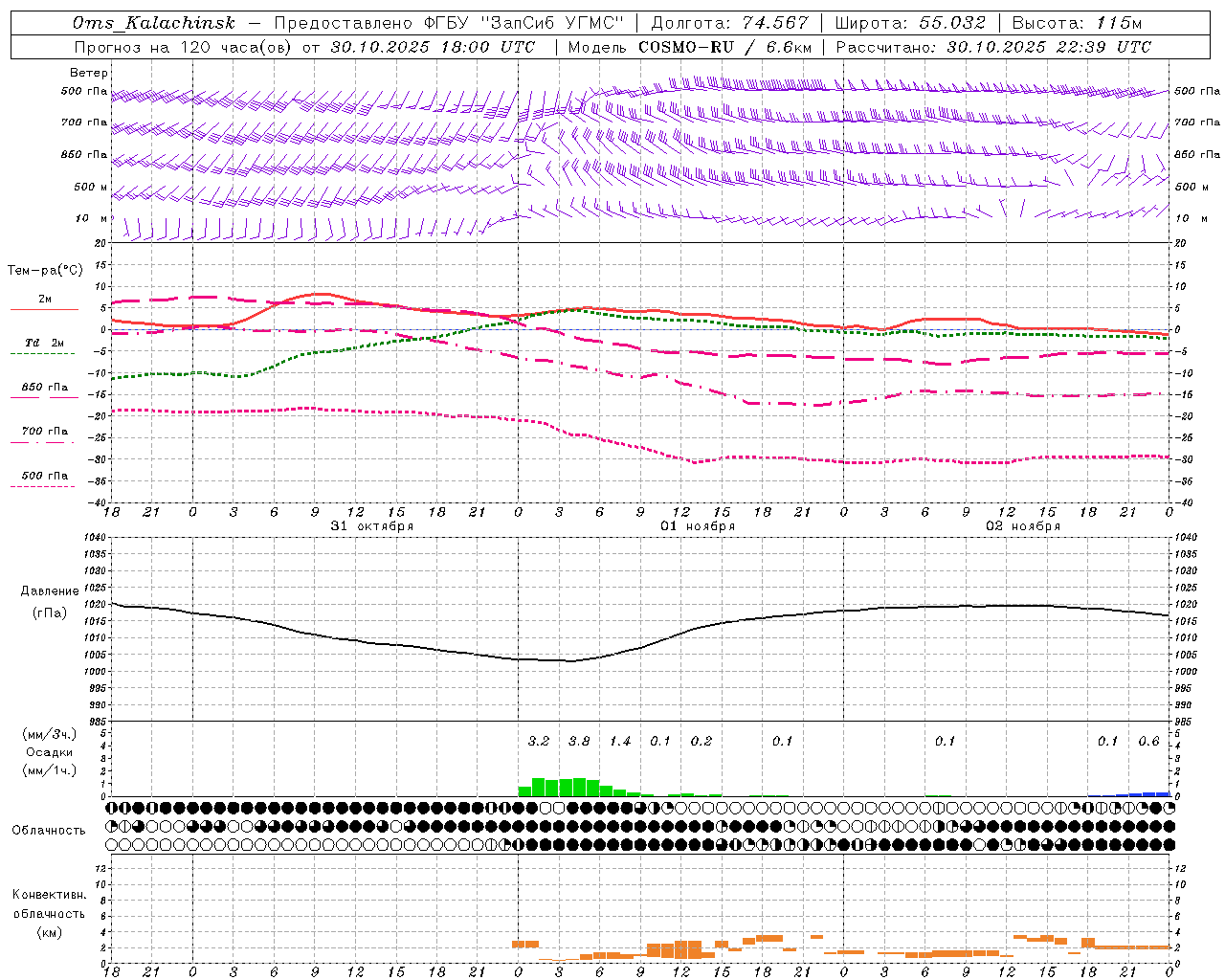Click the solid red line sample under 2м legend
Viewport: 1225px width, 980px height.
44,310
